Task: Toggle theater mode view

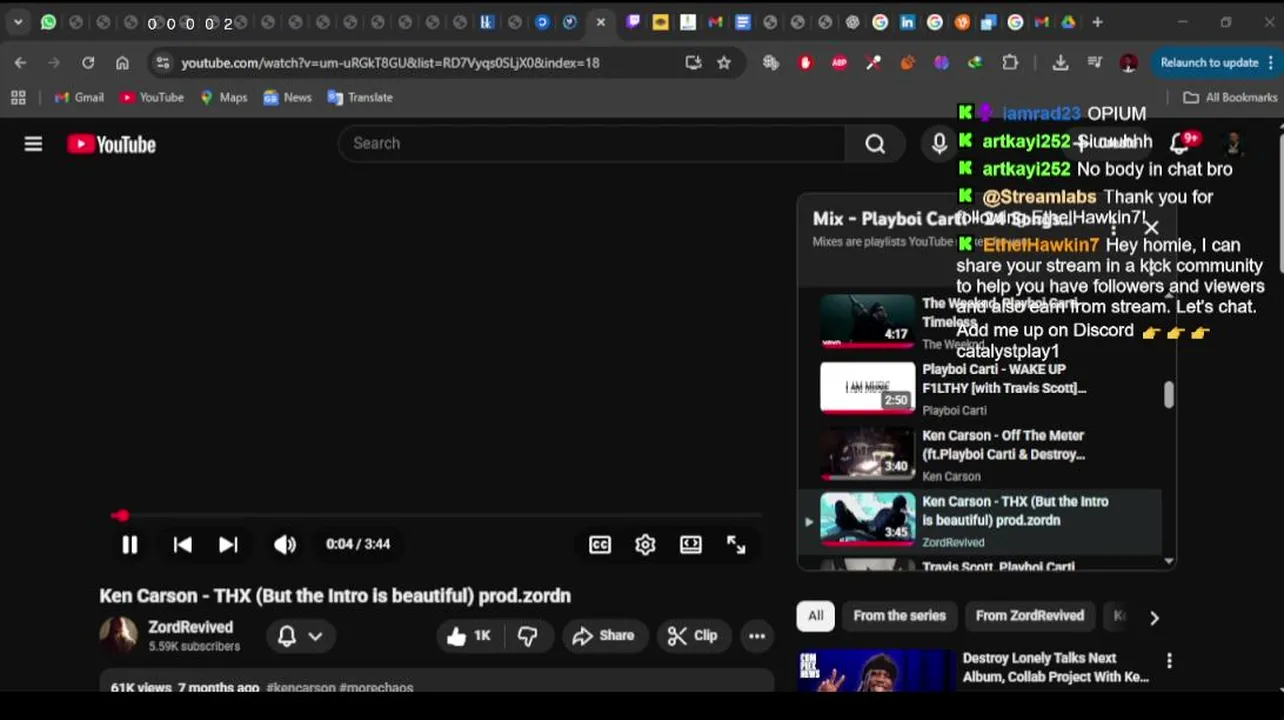Action: point(691,545)
